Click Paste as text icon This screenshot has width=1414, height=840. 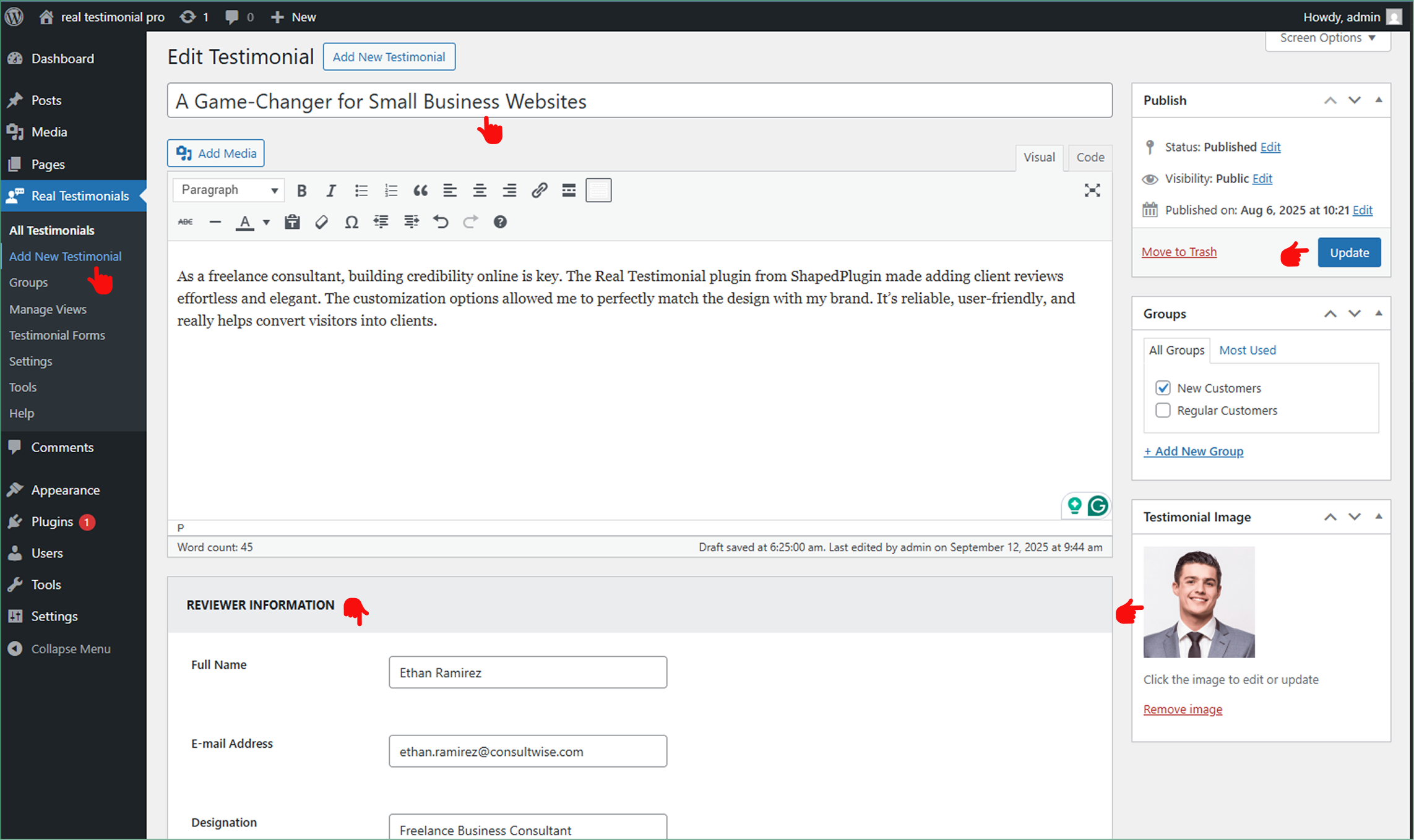click(292, 222)
